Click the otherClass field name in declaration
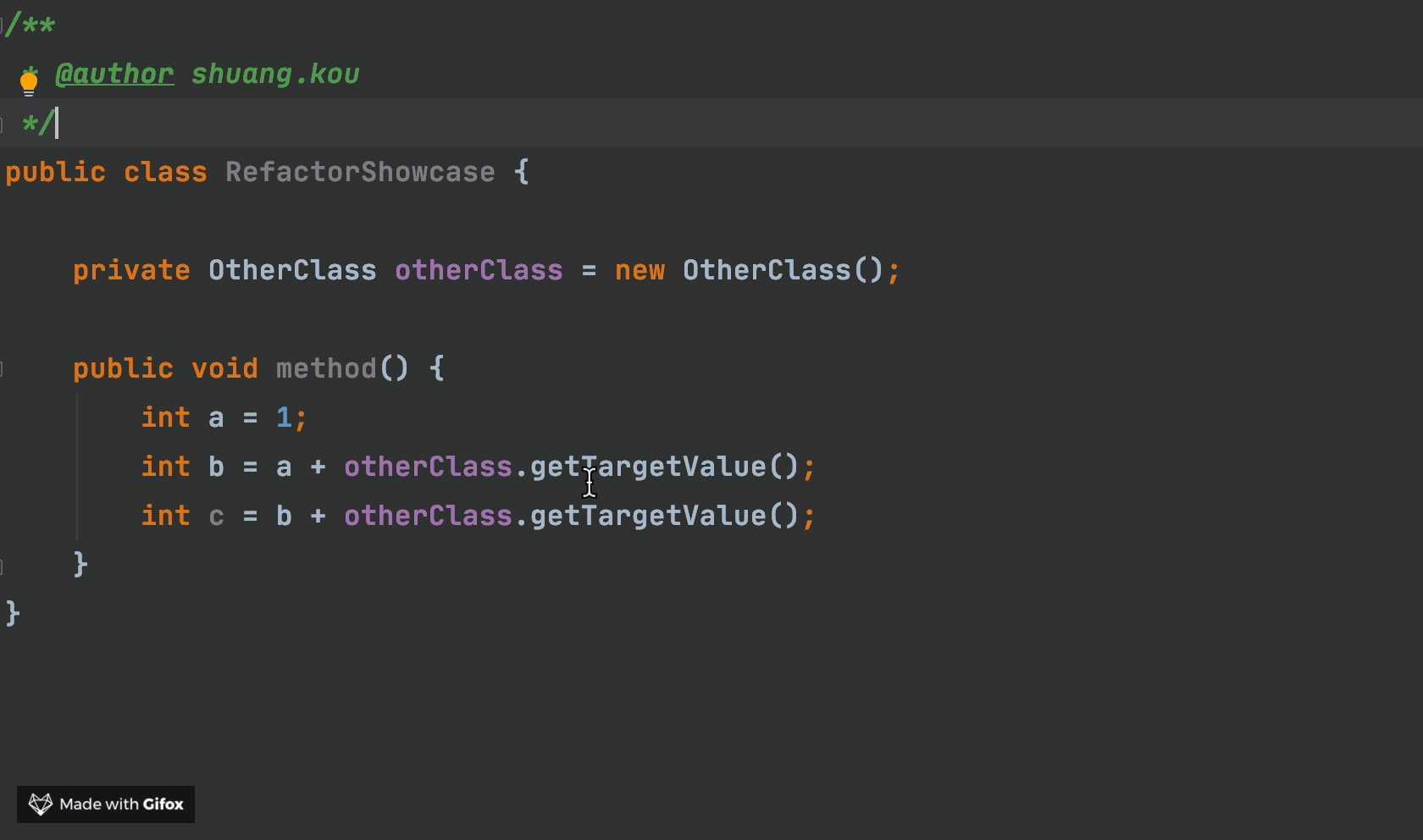1423x840 pixels. click(478, 271)
